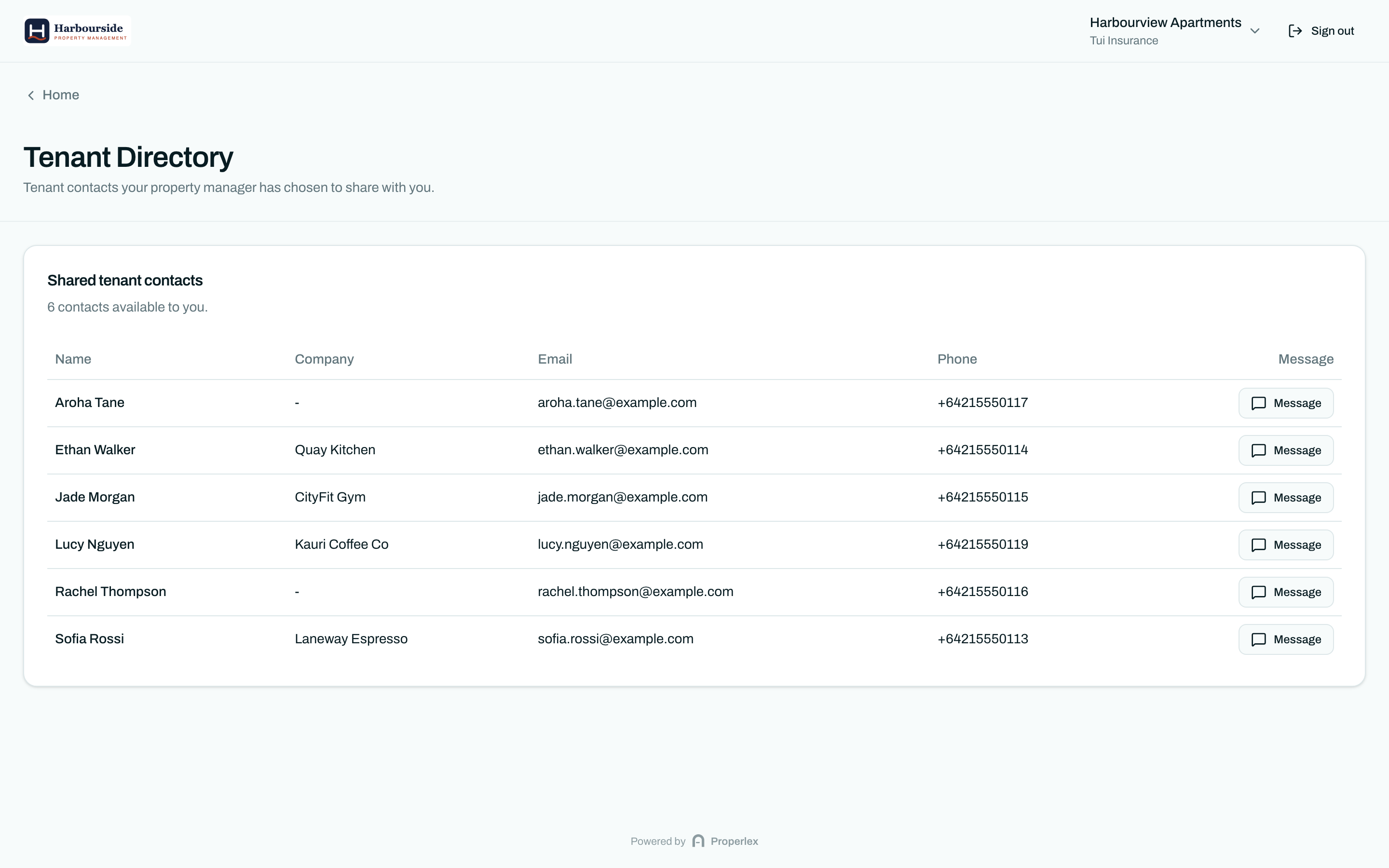This screenshot has height=868, width=1389.
Task: Click email jade.morgan@example.com
Action: pyautogui.click(x=622, y=497)
